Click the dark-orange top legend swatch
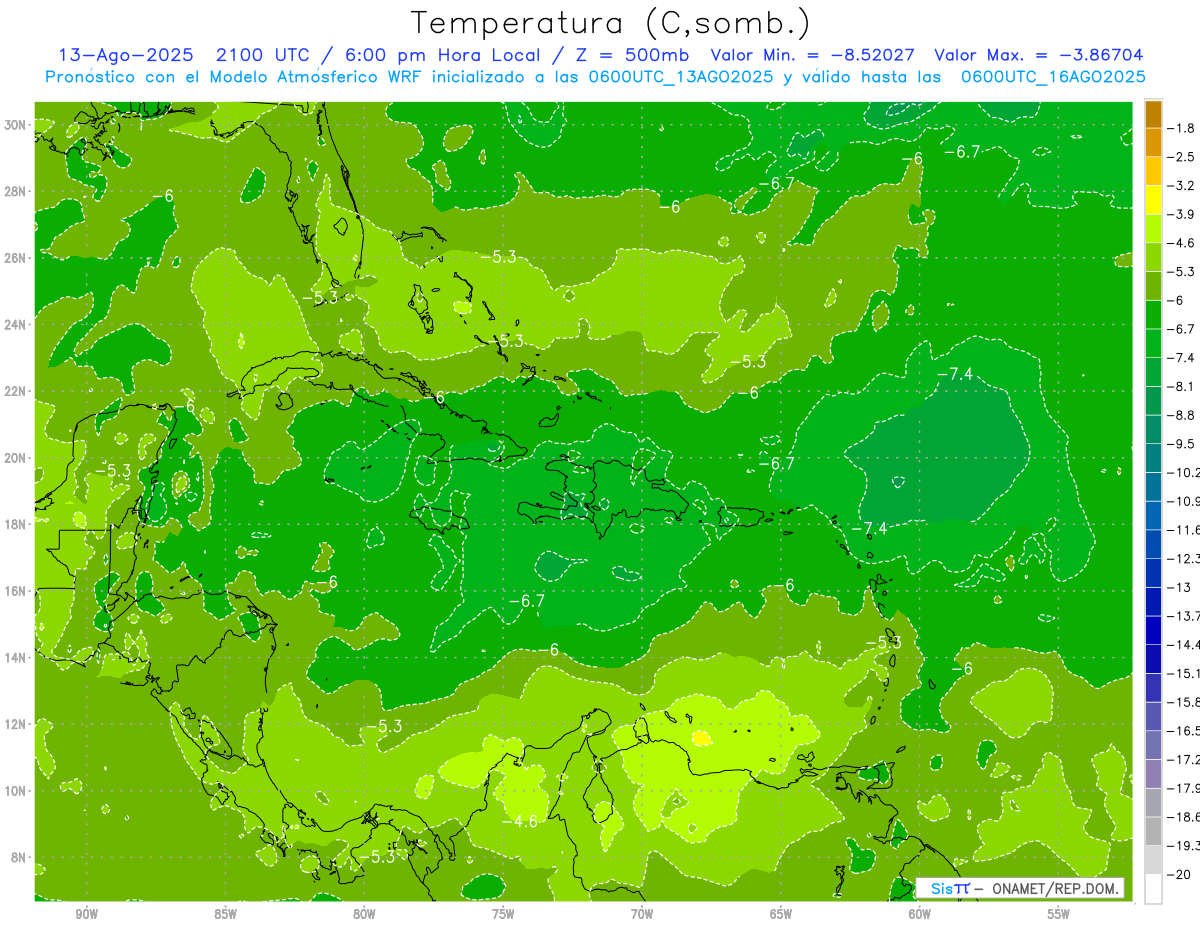 point(1153,114)
